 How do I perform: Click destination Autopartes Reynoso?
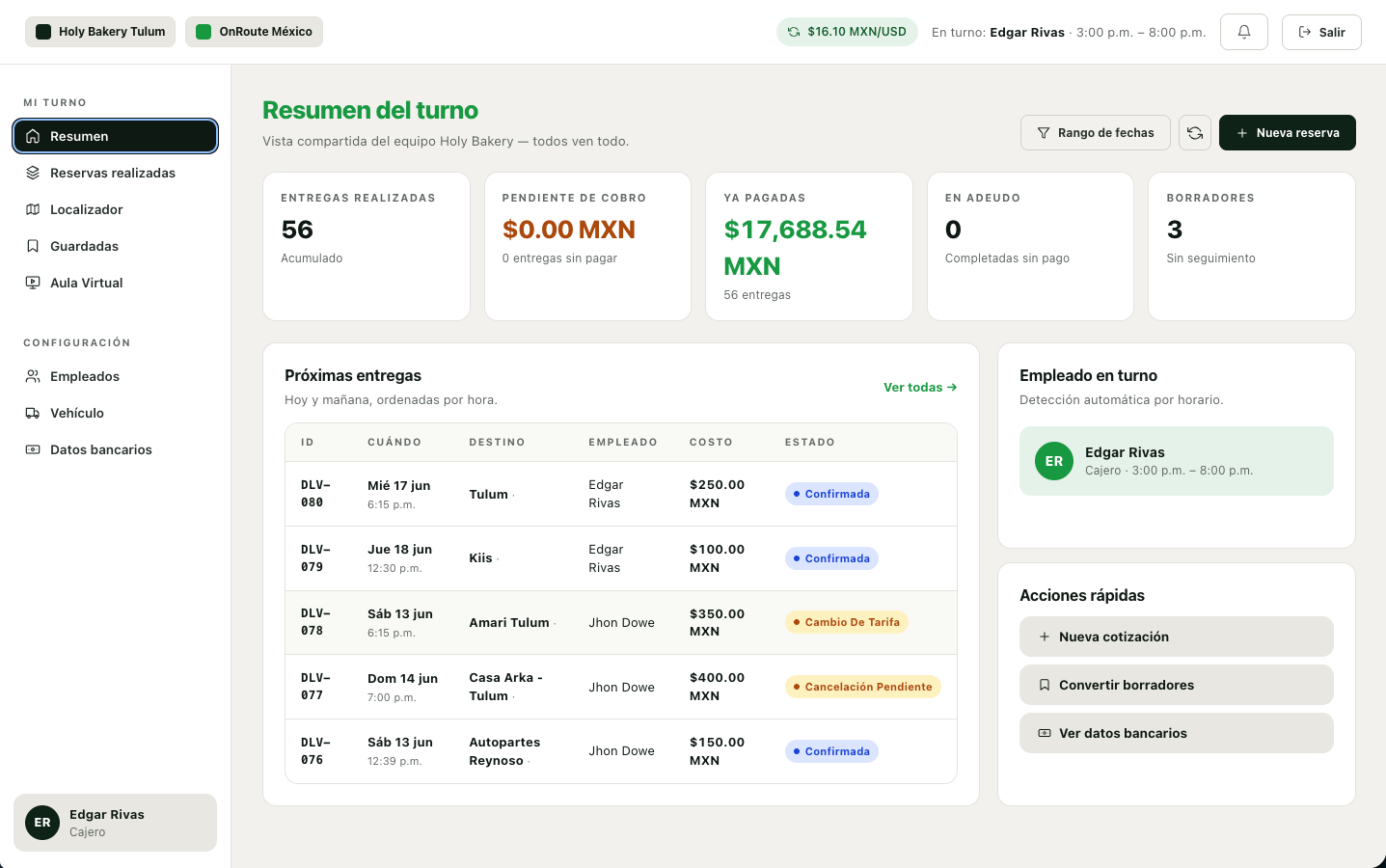(x=504, y=751)
